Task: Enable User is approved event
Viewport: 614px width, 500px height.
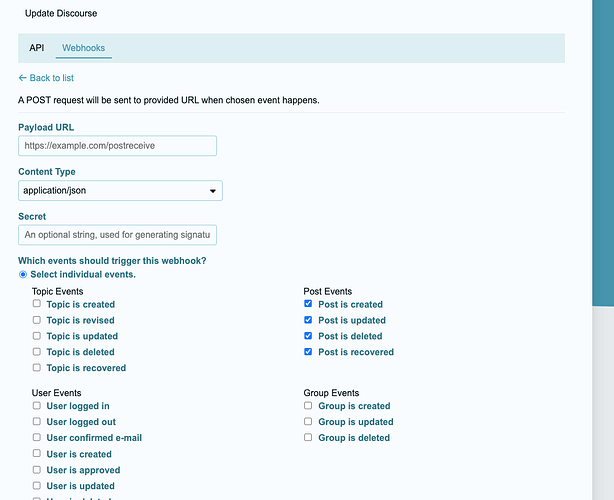Action: tap(37, 469)
